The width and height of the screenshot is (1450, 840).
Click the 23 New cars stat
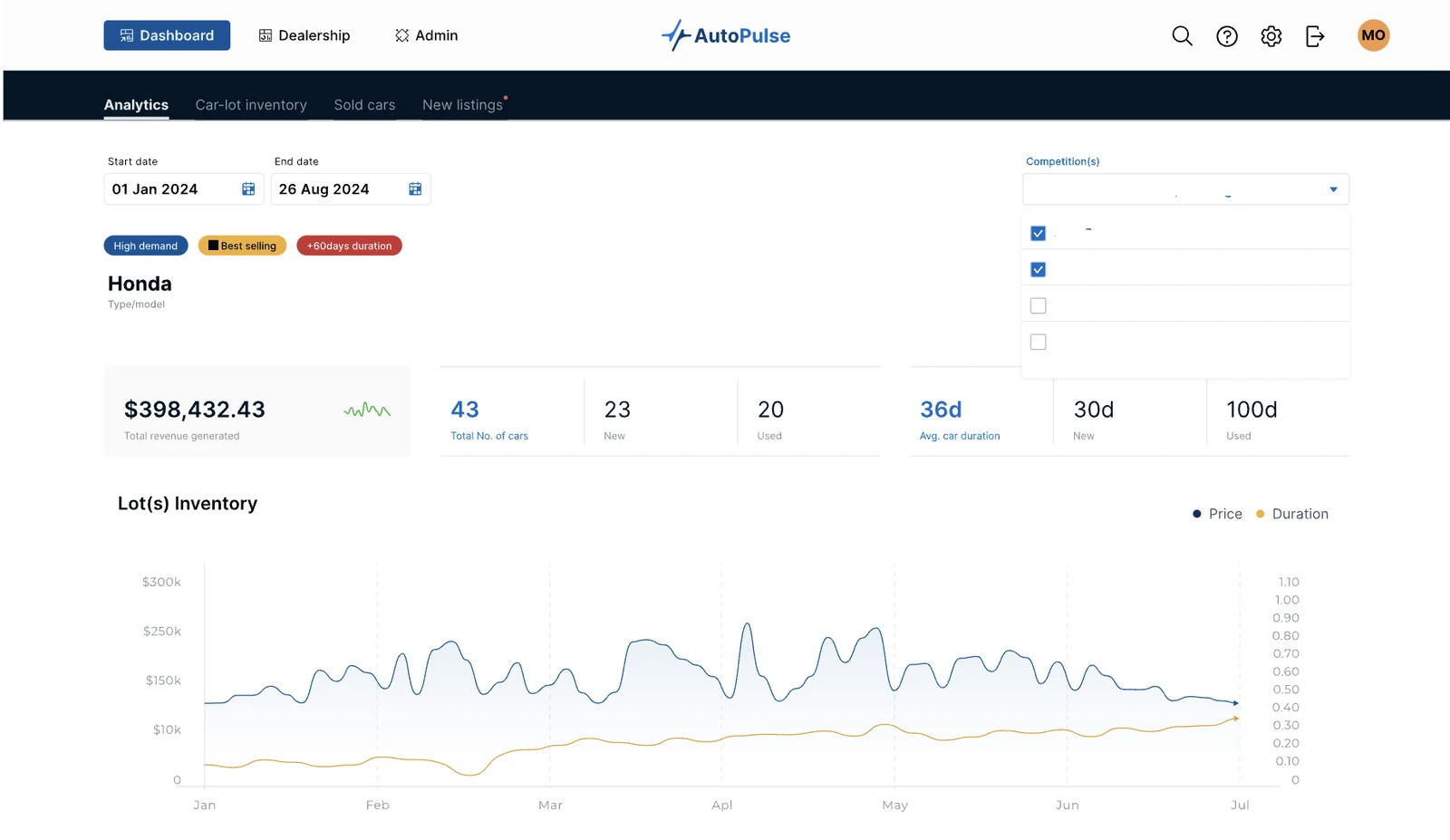click(617, 420)
